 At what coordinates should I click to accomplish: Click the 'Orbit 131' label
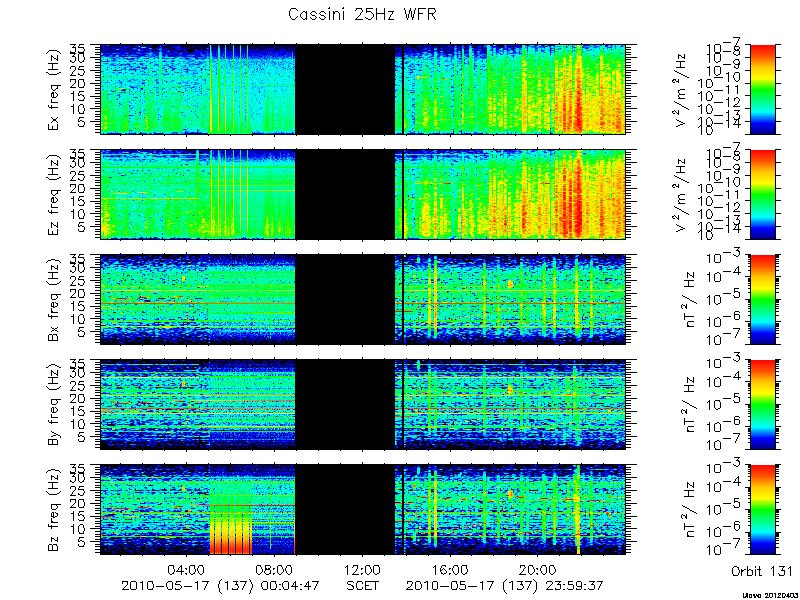pyautogui.click(x=762, y=571)
